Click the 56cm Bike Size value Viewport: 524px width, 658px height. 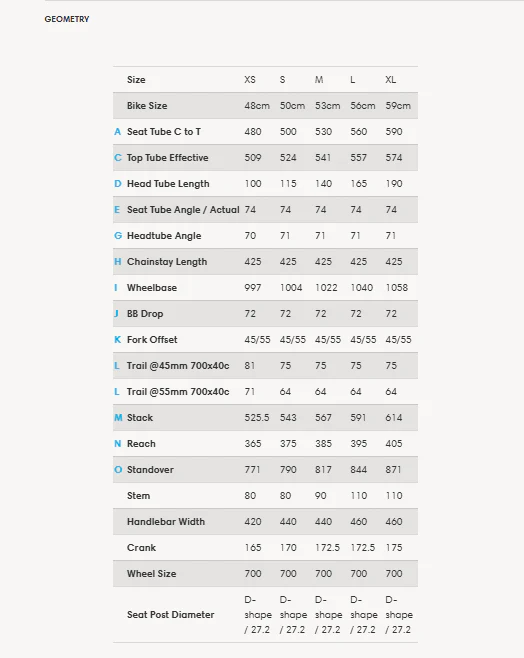click(363, 106)
